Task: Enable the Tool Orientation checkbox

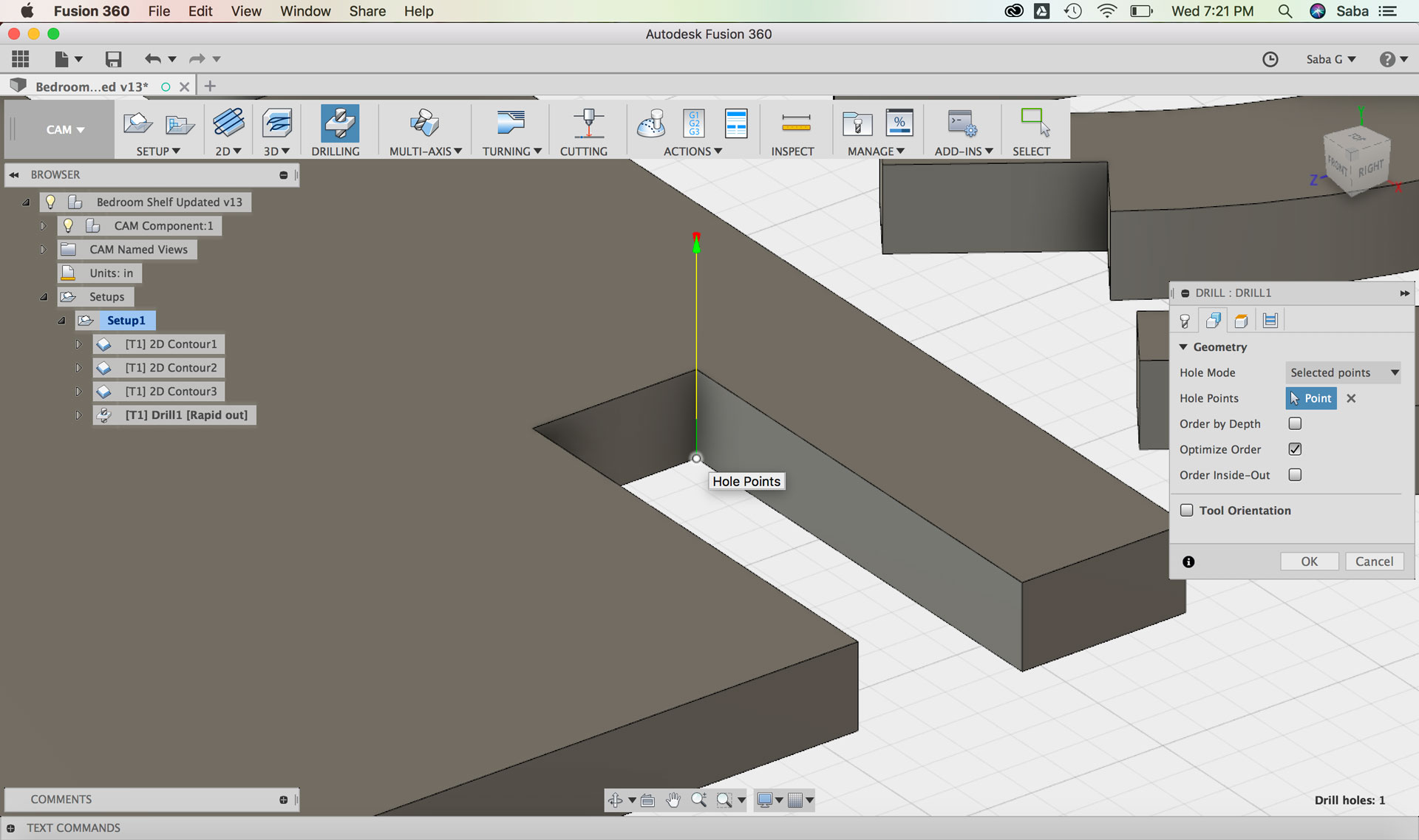Action: (1187, 511)
